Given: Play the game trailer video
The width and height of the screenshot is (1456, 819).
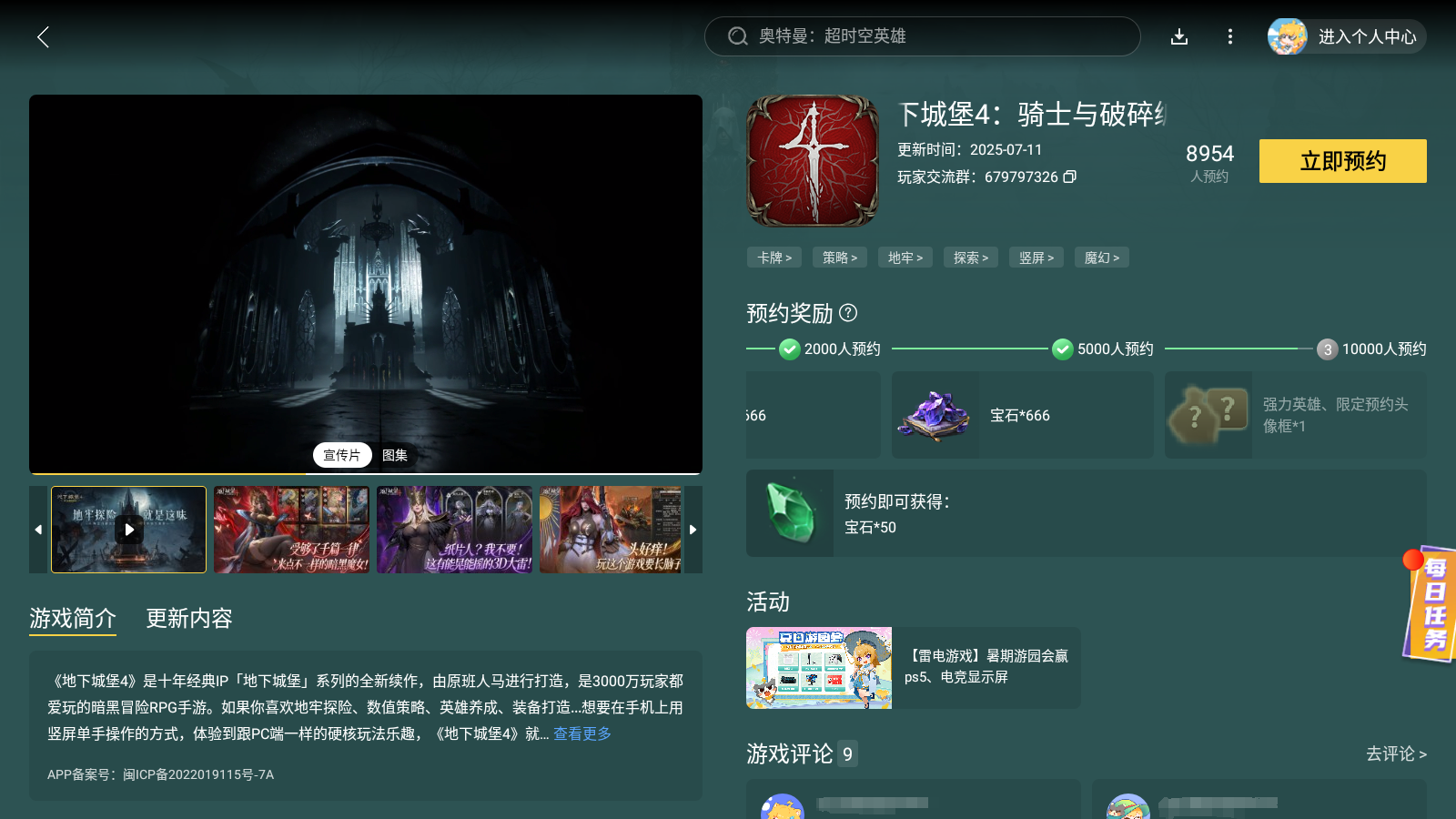Looking at the screenshot, I should tap(127, 529).
